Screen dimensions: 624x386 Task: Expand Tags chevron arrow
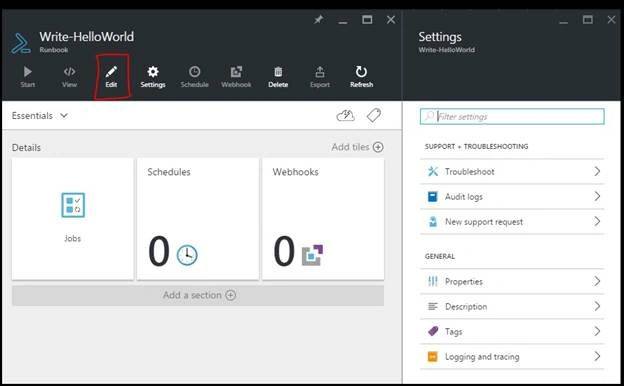pos(597,331)
